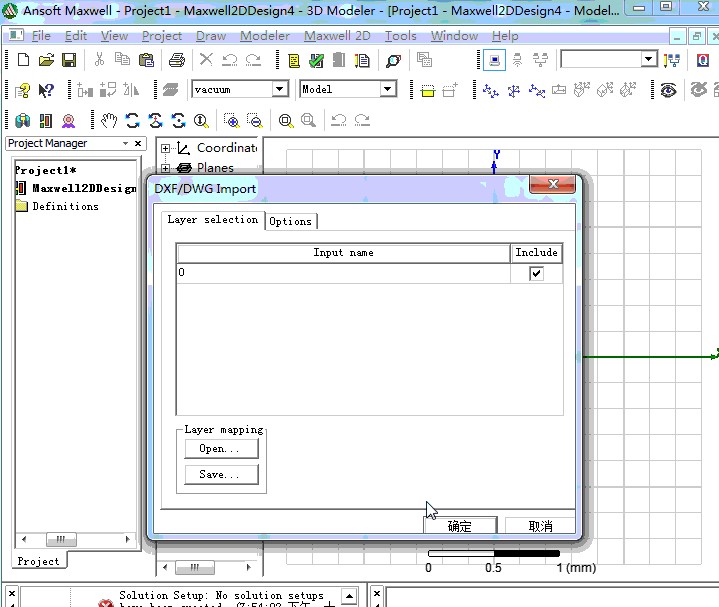
Task: Expand the Planes tree node
Action: click(x=165, y=168)
